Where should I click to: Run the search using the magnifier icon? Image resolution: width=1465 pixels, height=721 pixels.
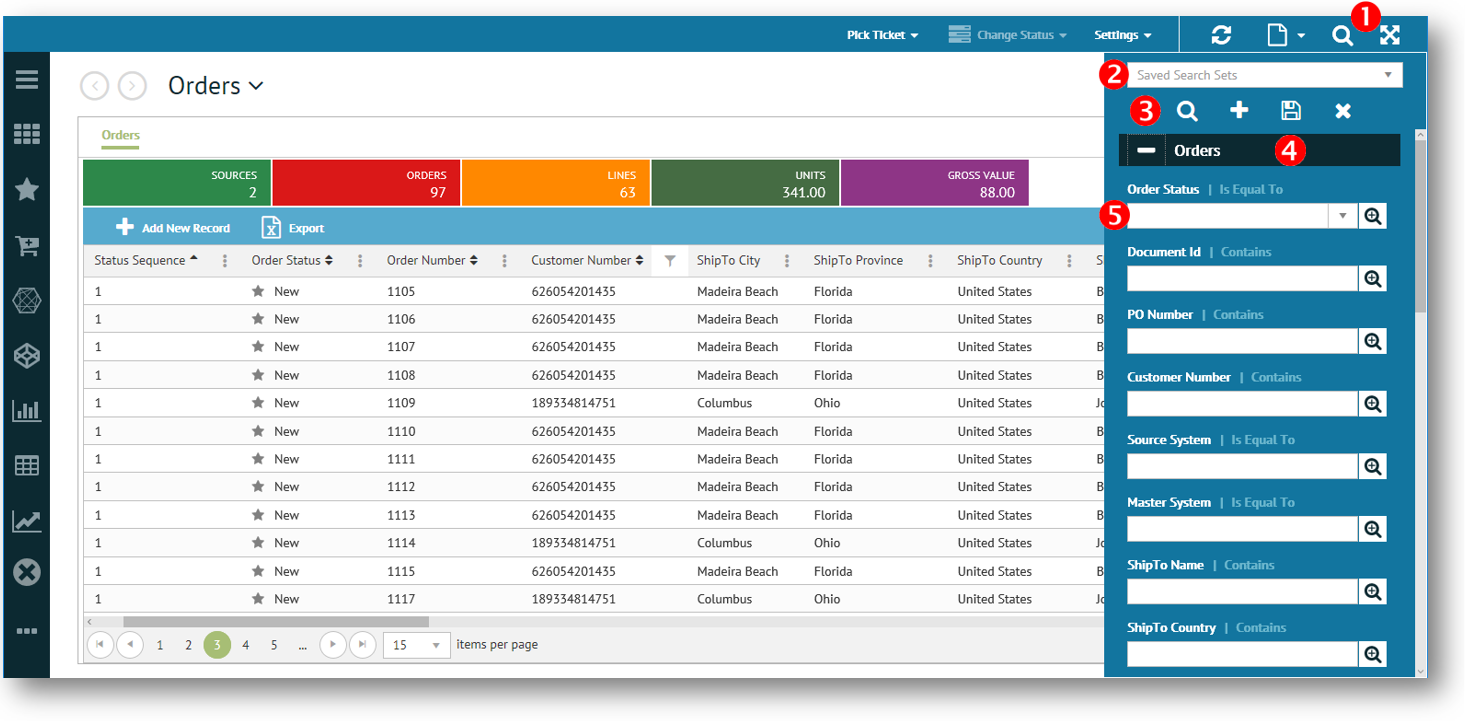point(1187,110)
